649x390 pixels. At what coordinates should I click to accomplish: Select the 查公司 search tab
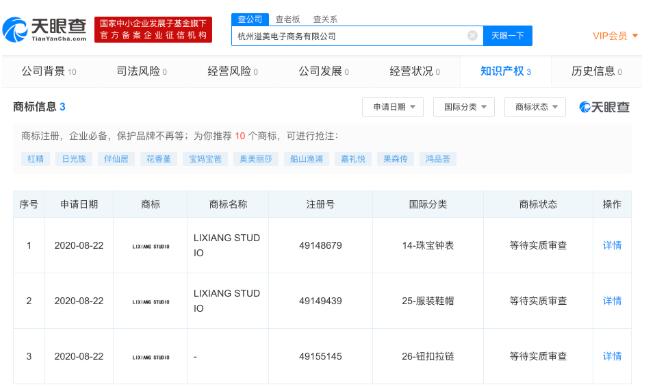[250, 19]
